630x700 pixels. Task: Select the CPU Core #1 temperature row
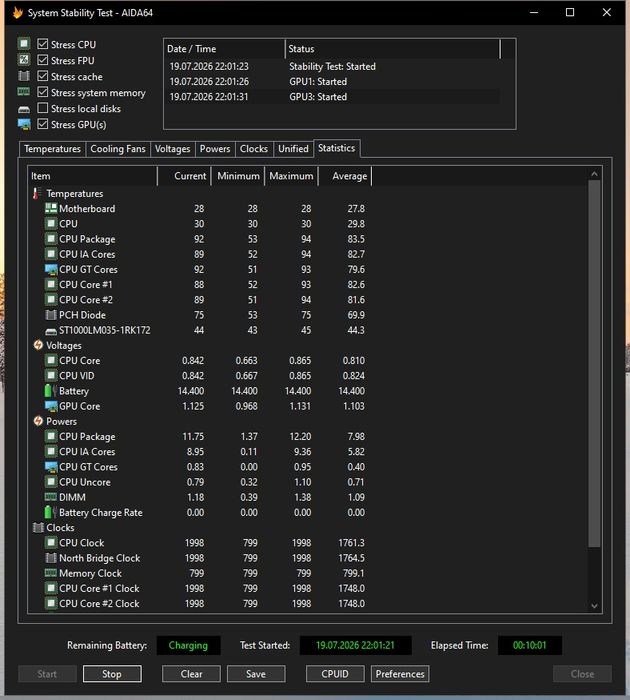tap(201, 284)
